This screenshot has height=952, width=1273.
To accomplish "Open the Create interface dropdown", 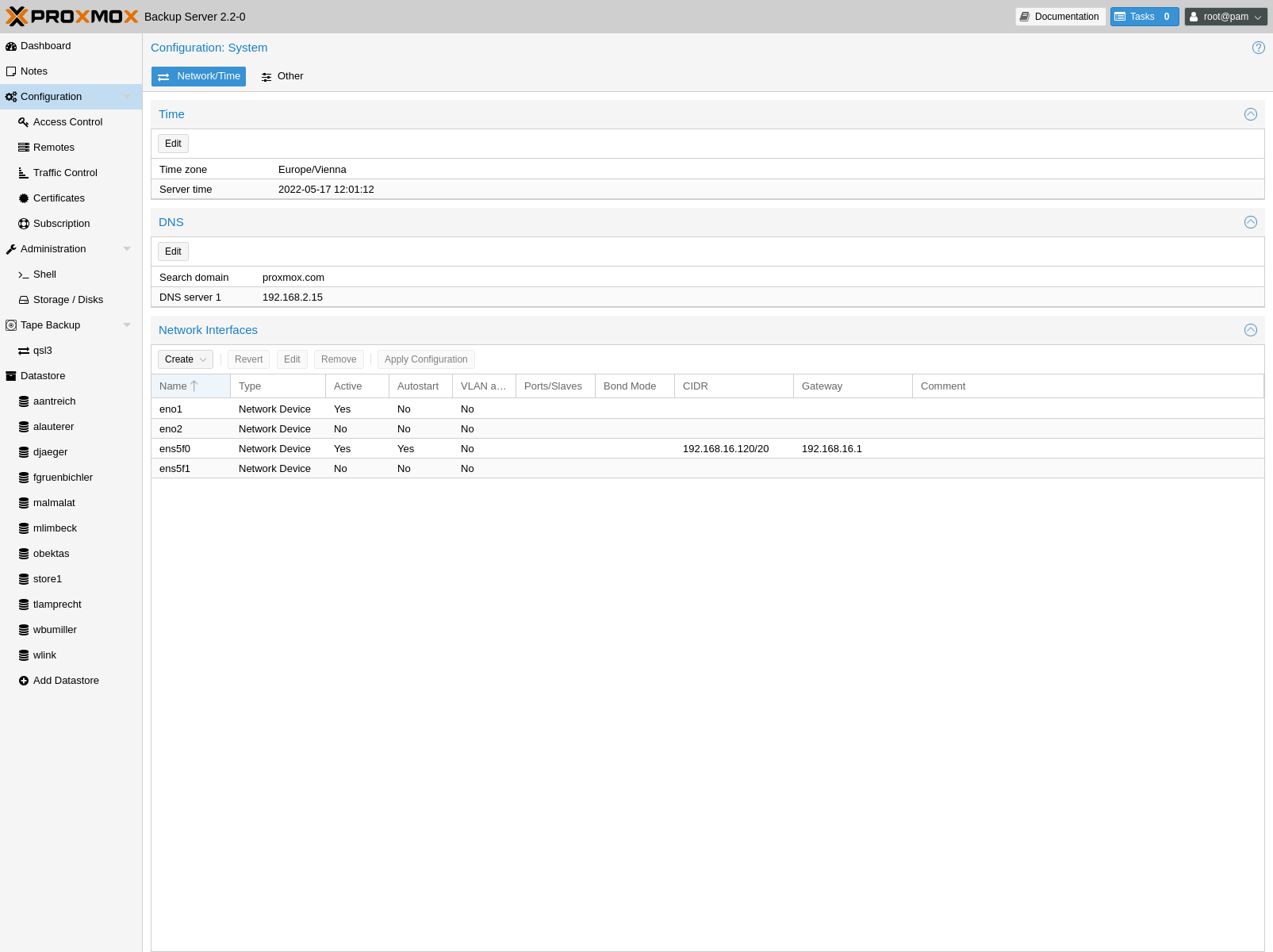I will click(185, 359).
